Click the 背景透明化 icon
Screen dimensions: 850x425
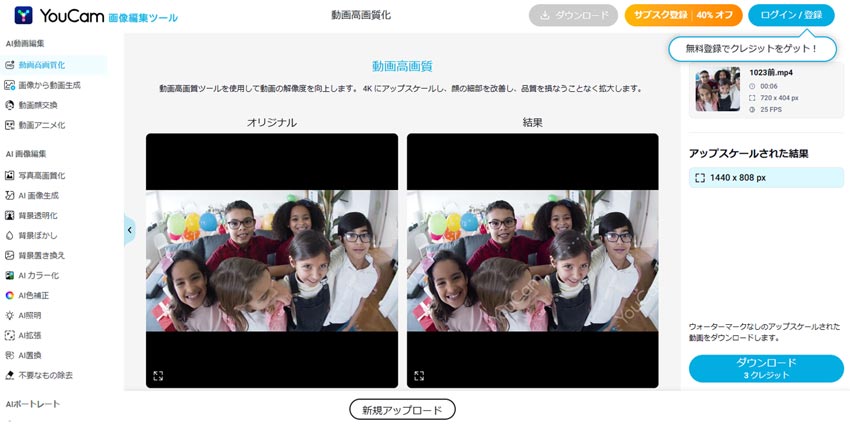click(9, 216)
